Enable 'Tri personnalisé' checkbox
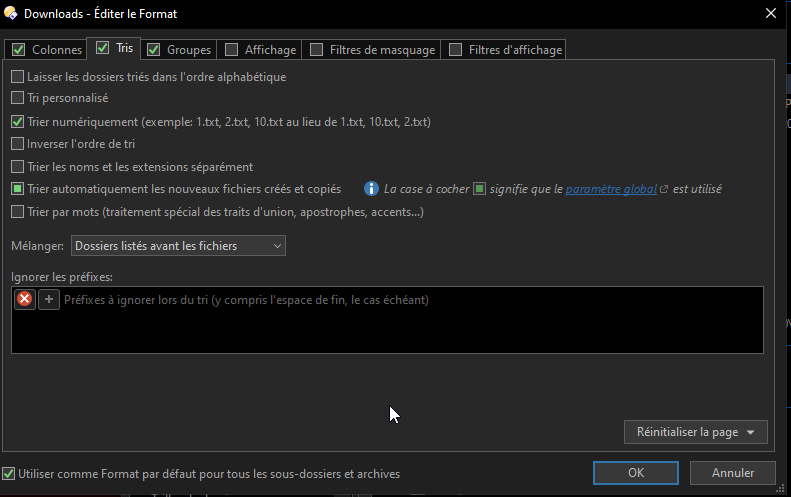This screenshot has height=497, width=791. pos(18,98)
